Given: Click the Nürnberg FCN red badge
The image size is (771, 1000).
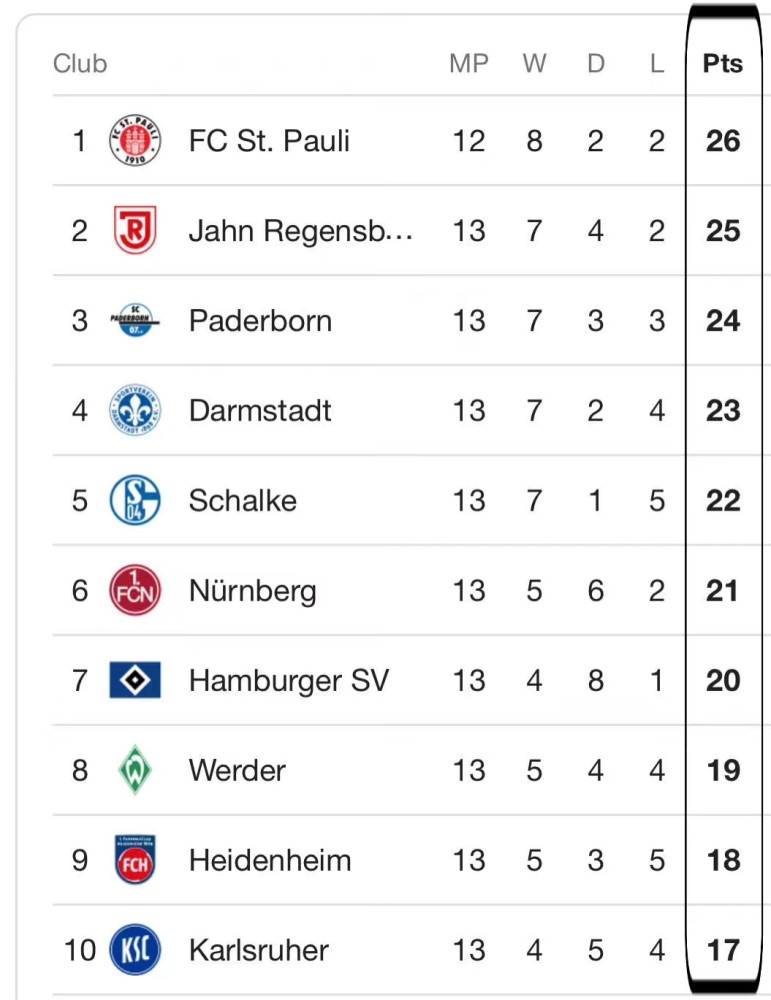Looking at the screenshot, I should 135,590.
